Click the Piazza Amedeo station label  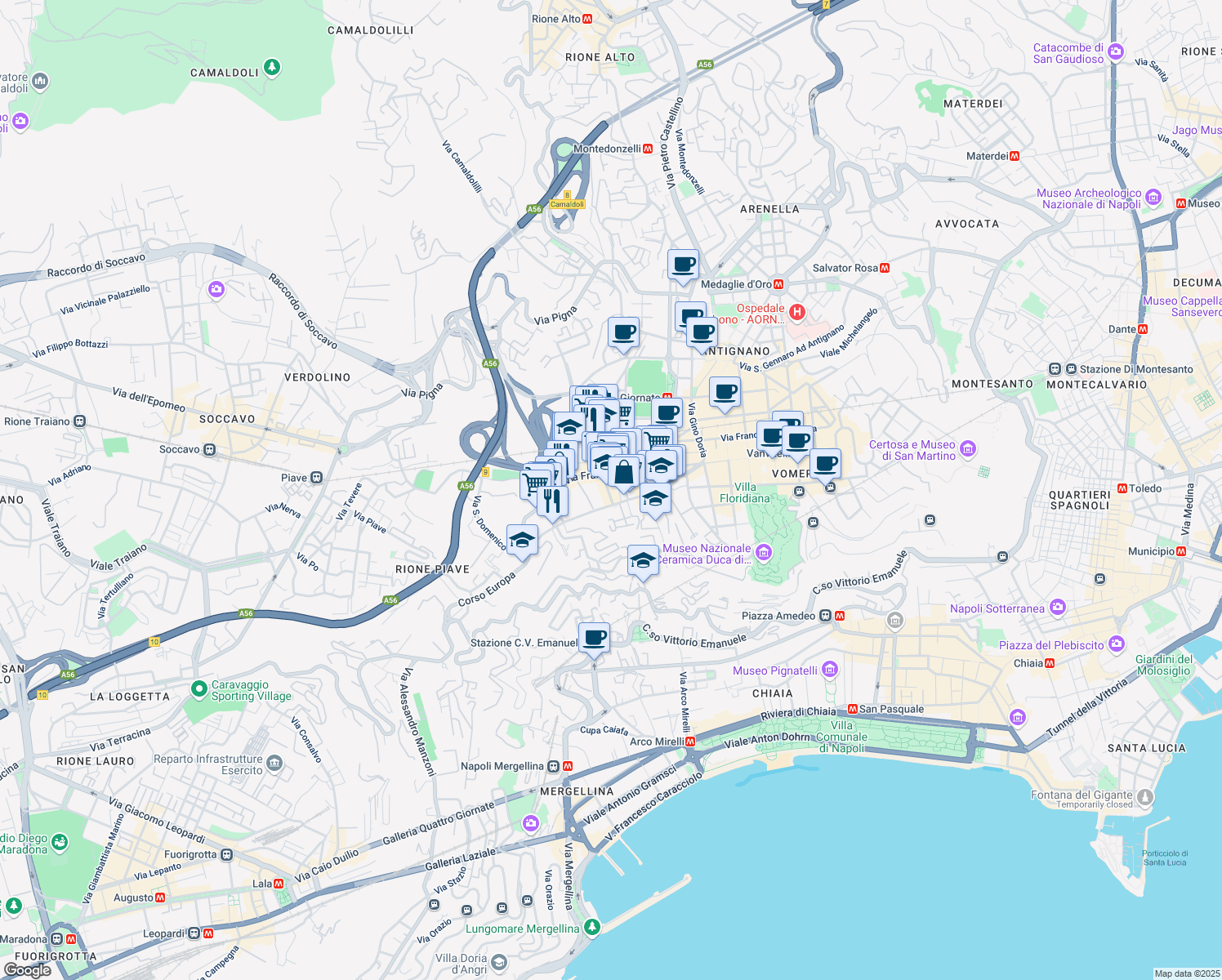778,616
